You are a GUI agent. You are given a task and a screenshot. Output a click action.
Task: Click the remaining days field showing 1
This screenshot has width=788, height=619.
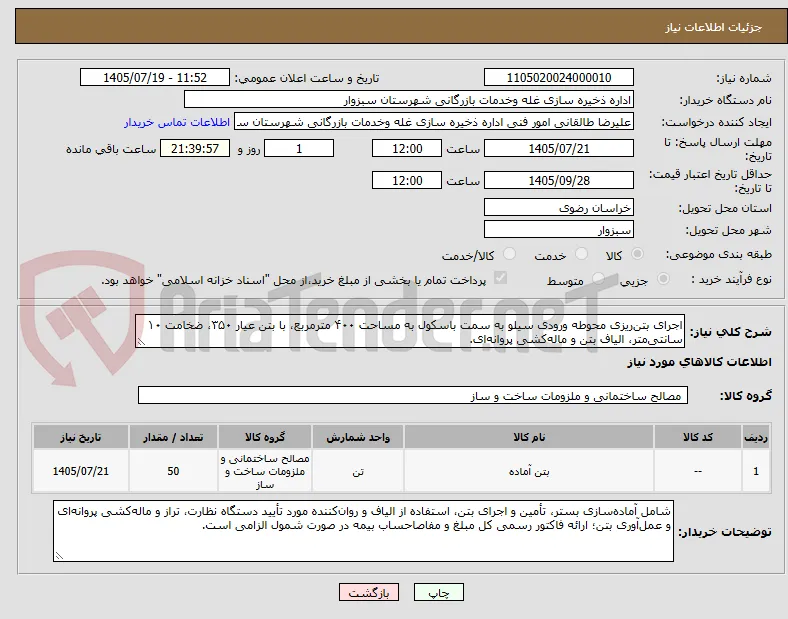[x=299, y=149]
